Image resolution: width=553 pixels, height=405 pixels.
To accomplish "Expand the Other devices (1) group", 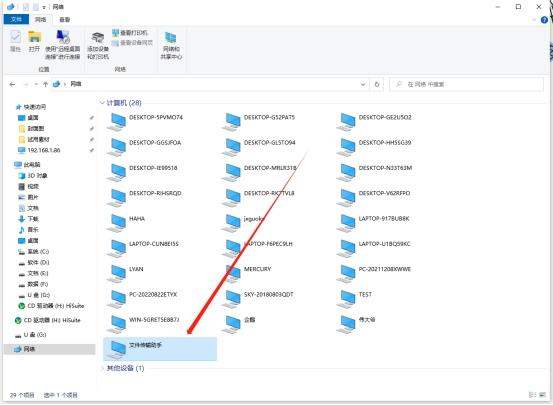I will pos(102,368).
